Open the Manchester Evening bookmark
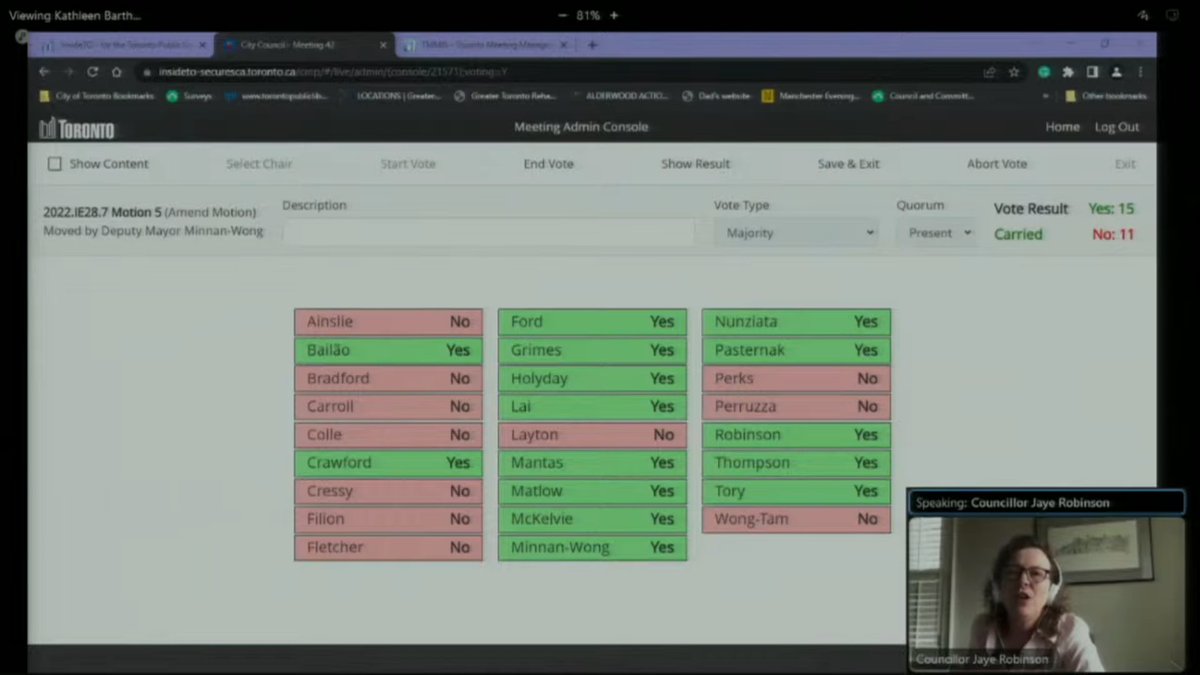This screenshot has height=675, width=1200. pyautogui.click(x=811, y=96)
